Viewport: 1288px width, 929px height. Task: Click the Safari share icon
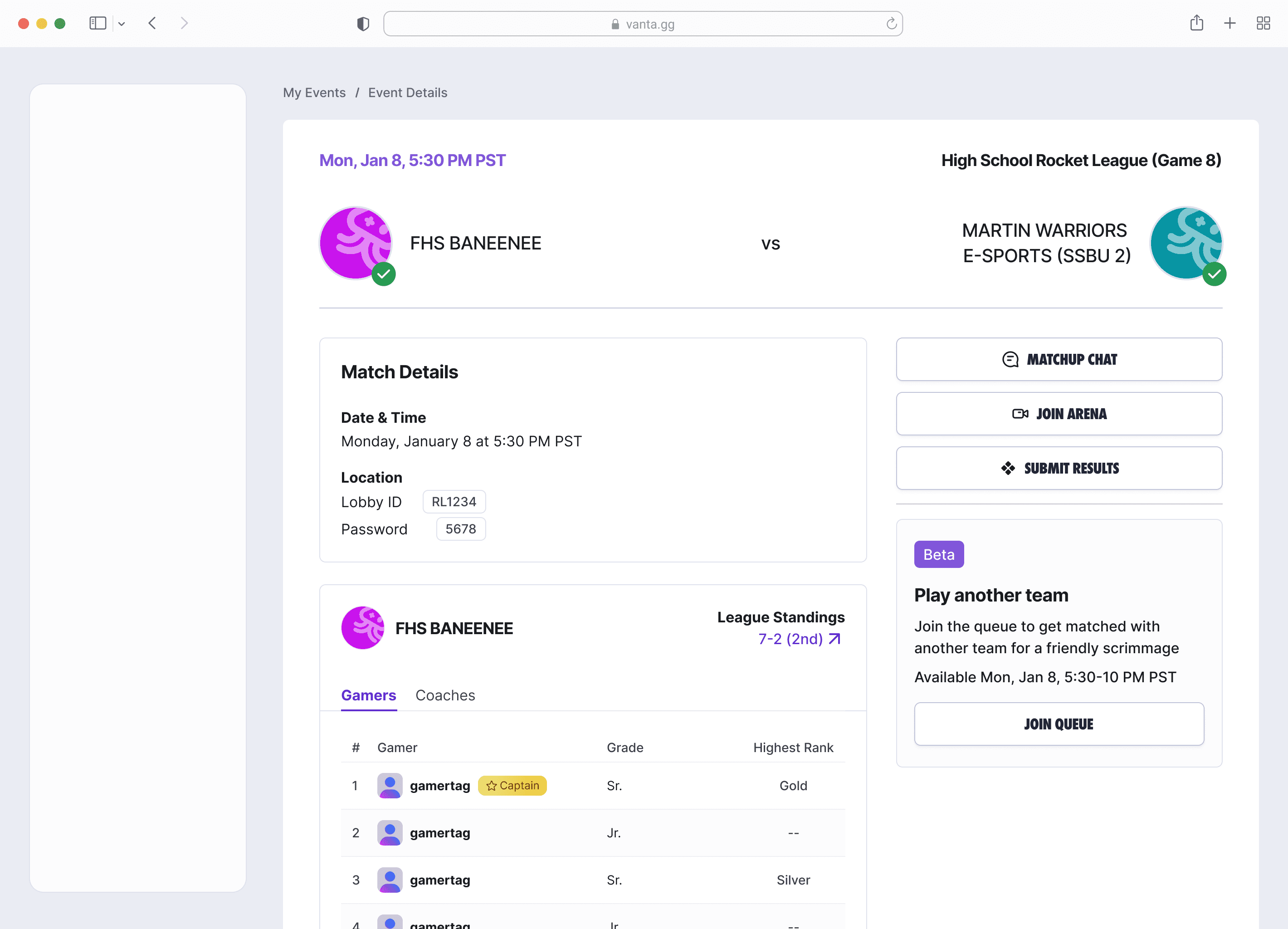pyautogui.click(x=1196, y=23)
